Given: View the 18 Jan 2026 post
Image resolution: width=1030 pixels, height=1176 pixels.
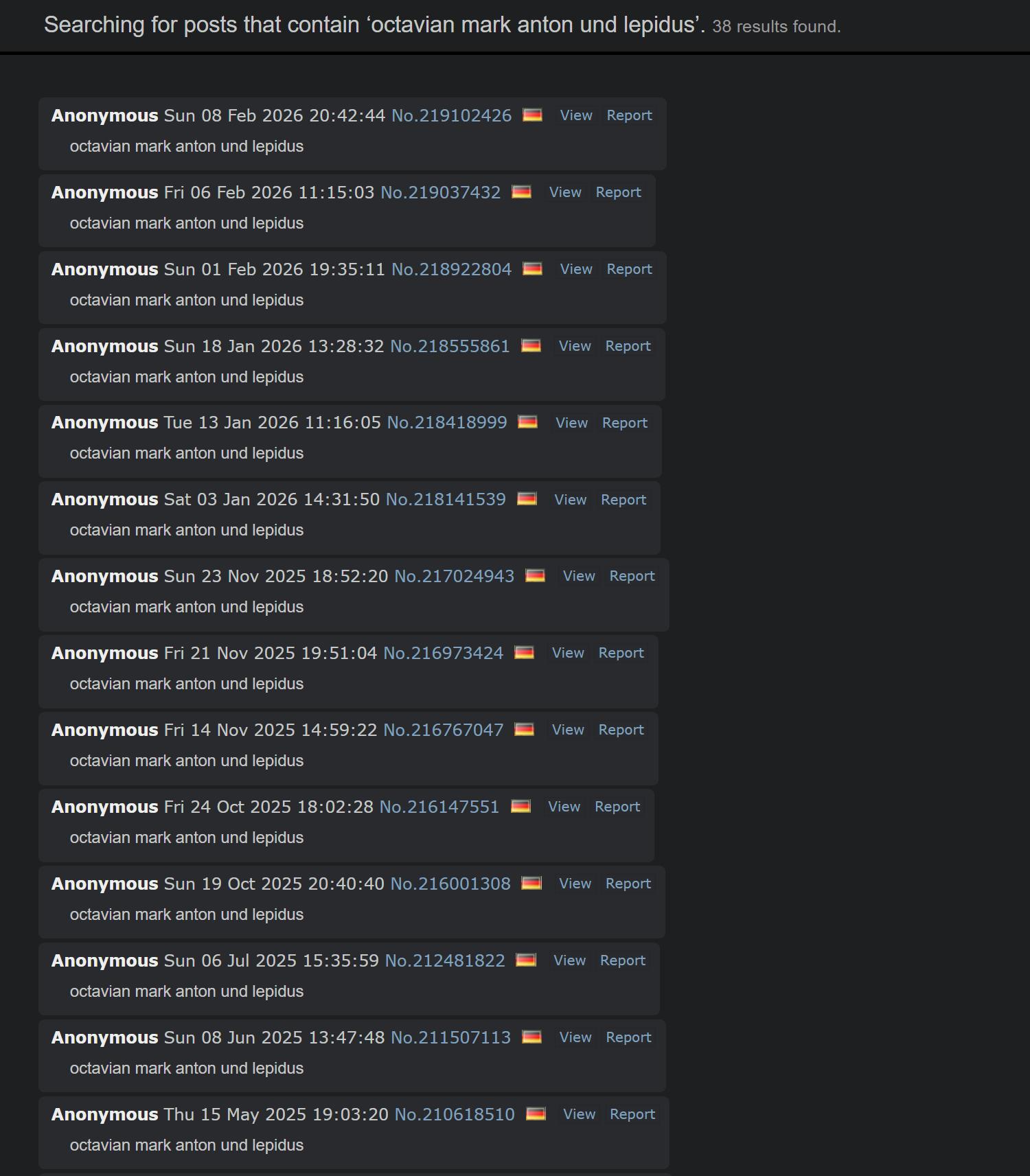Looking at the screenshot, I should coord(575,346).
